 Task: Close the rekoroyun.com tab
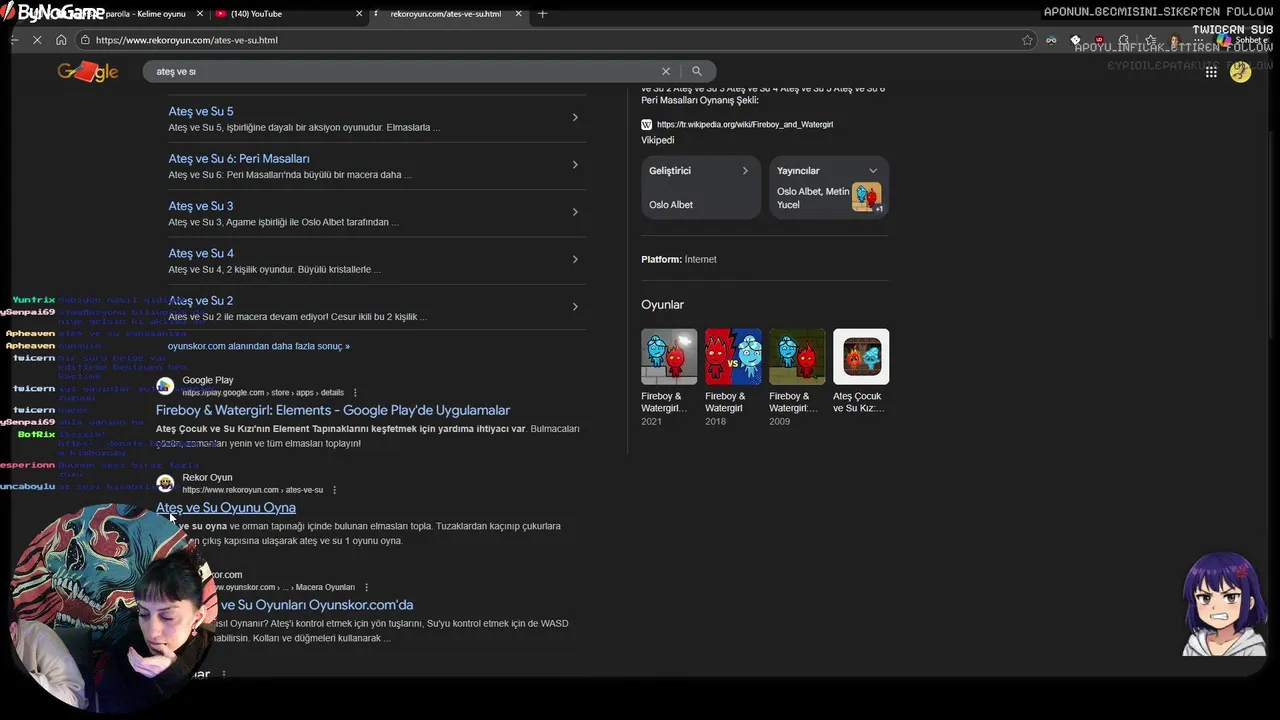coord(520,14)
